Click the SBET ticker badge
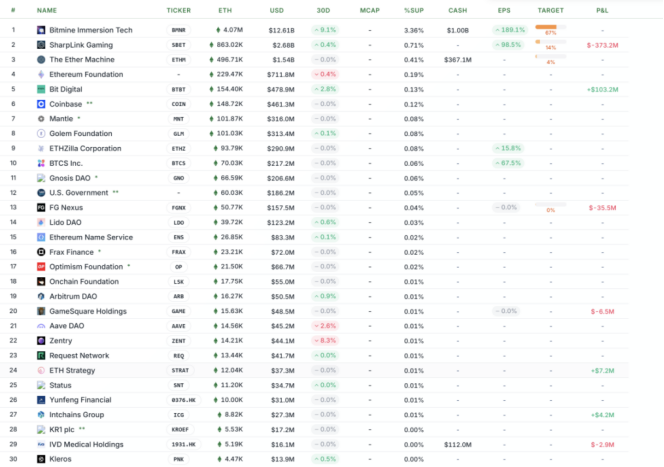This screenshot has height=467, width=664. tap(178, 45)
